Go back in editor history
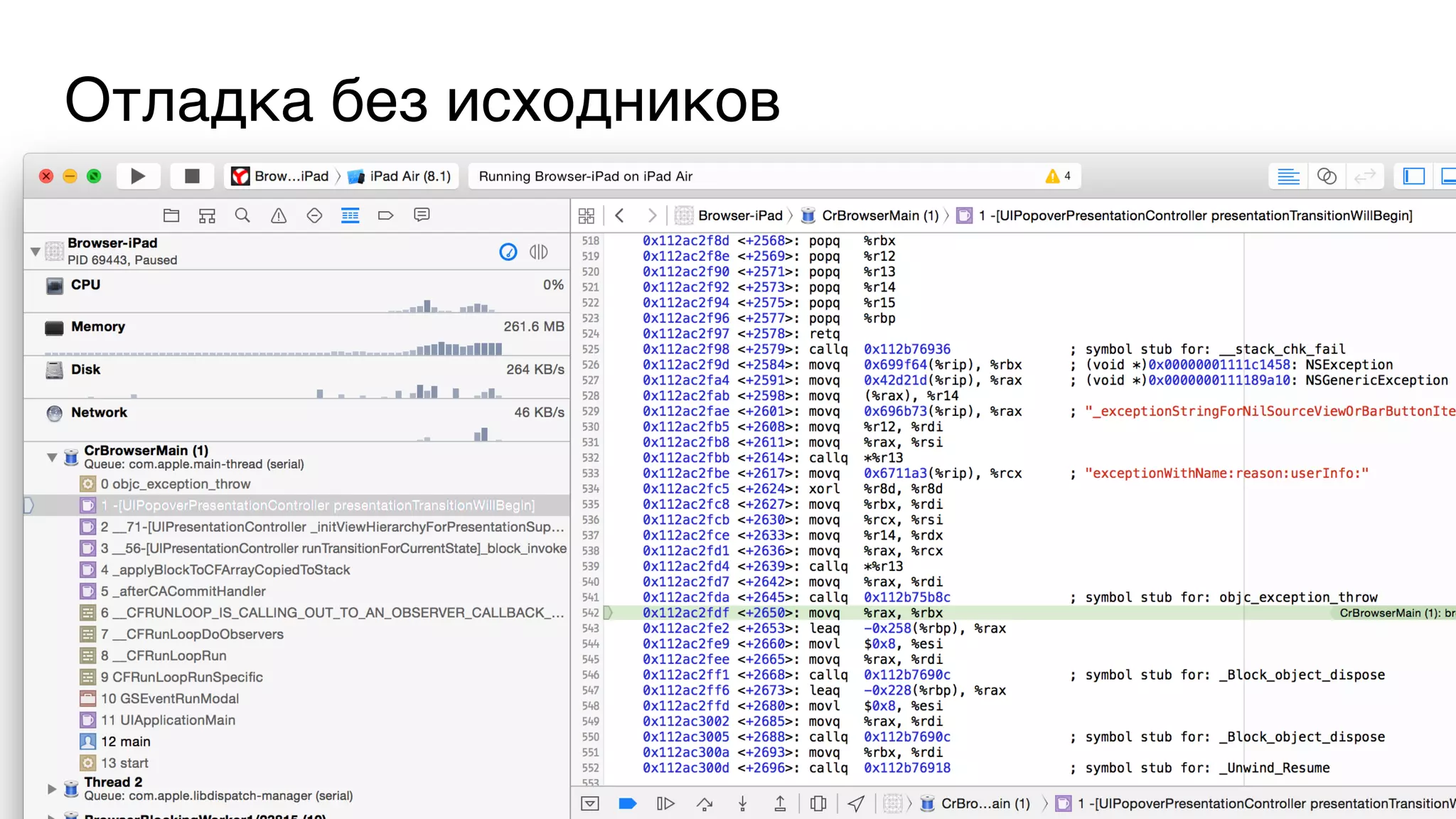 point(619,215)
